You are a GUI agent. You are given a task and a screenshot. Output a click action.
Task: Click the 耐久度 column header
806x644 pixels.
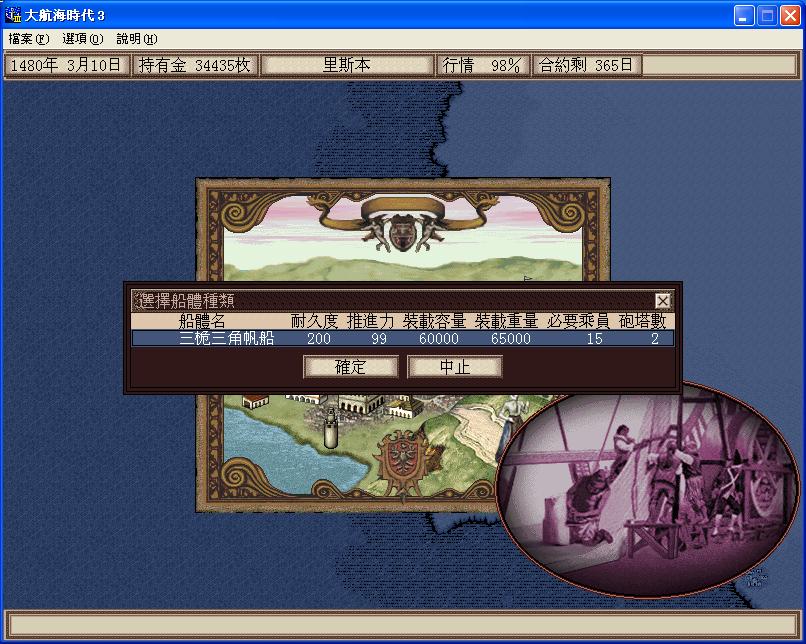[x=315, y=321]
